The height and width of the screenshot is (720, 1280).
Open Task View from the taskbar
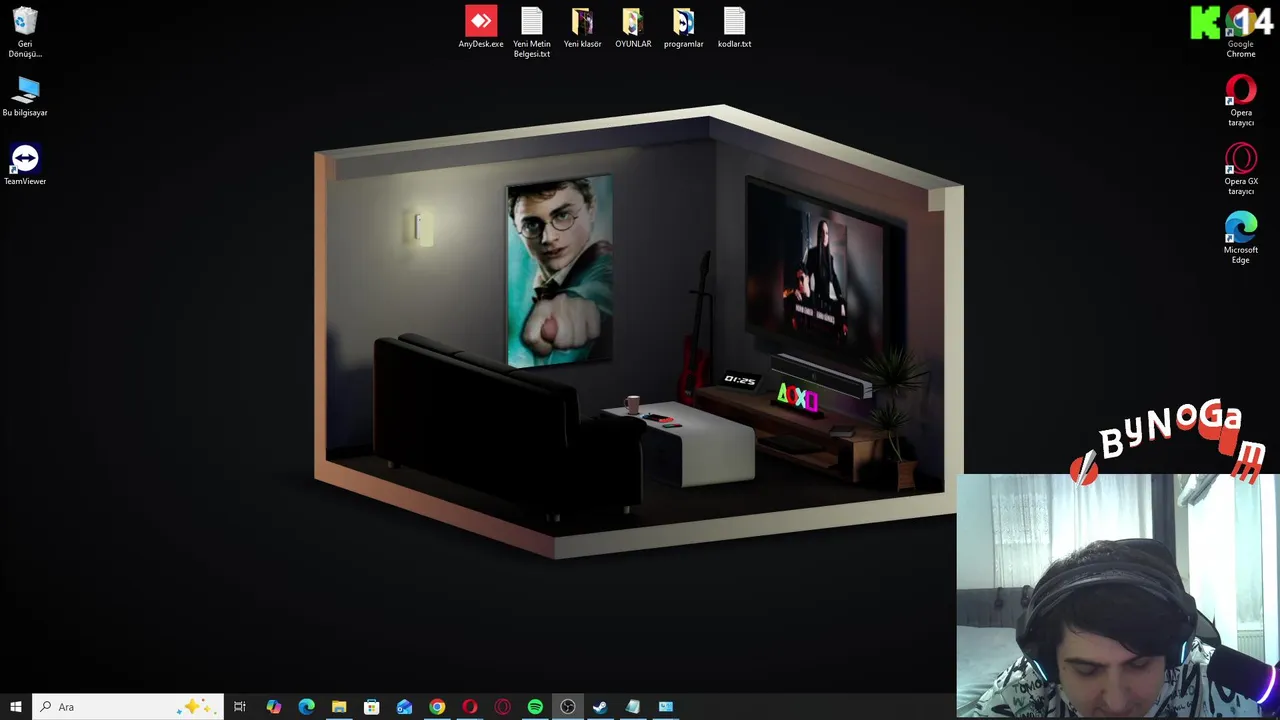(240, 707)
